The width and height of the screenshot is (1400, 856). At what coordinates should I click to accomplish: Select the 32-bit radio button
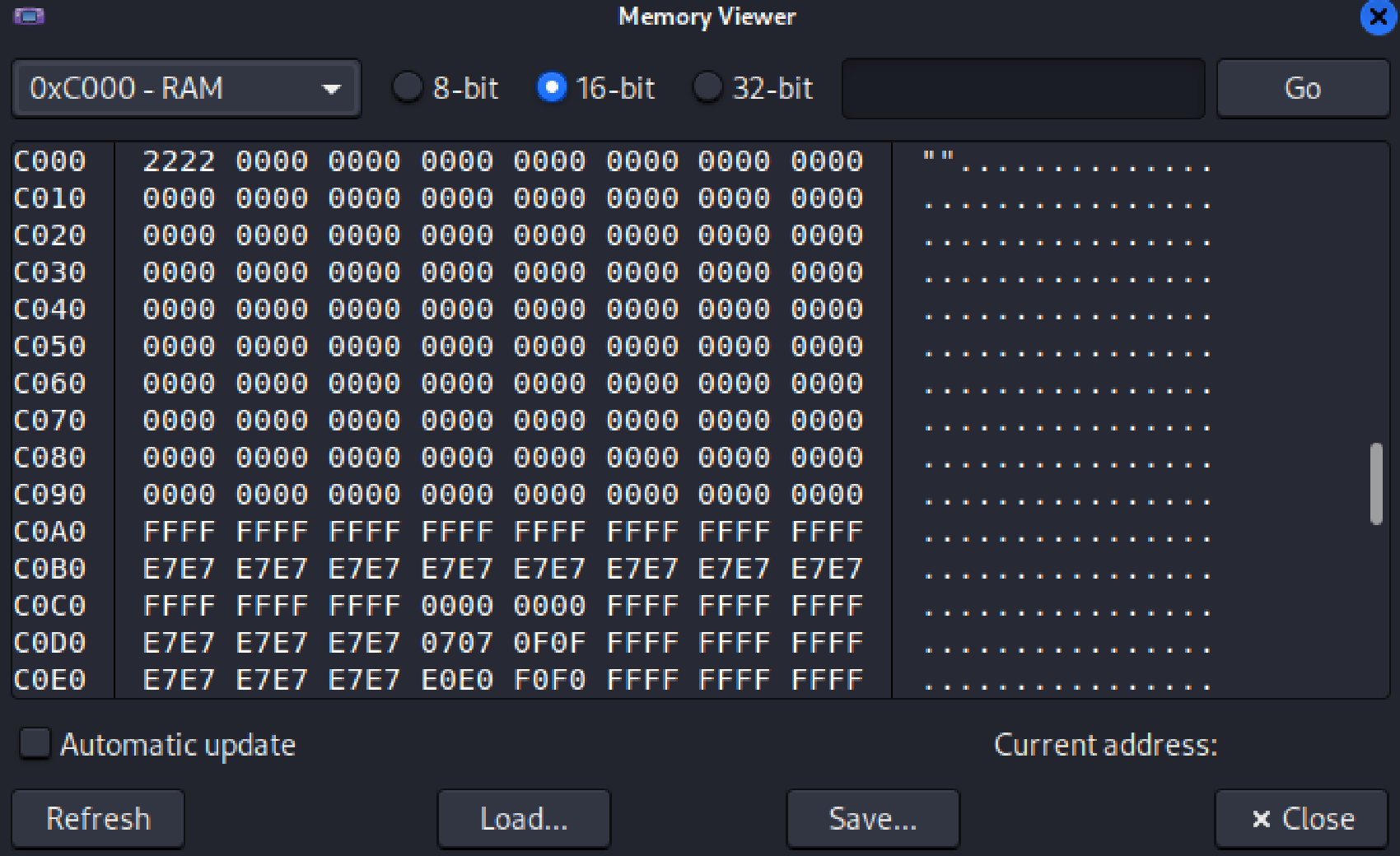coord(707,87)
